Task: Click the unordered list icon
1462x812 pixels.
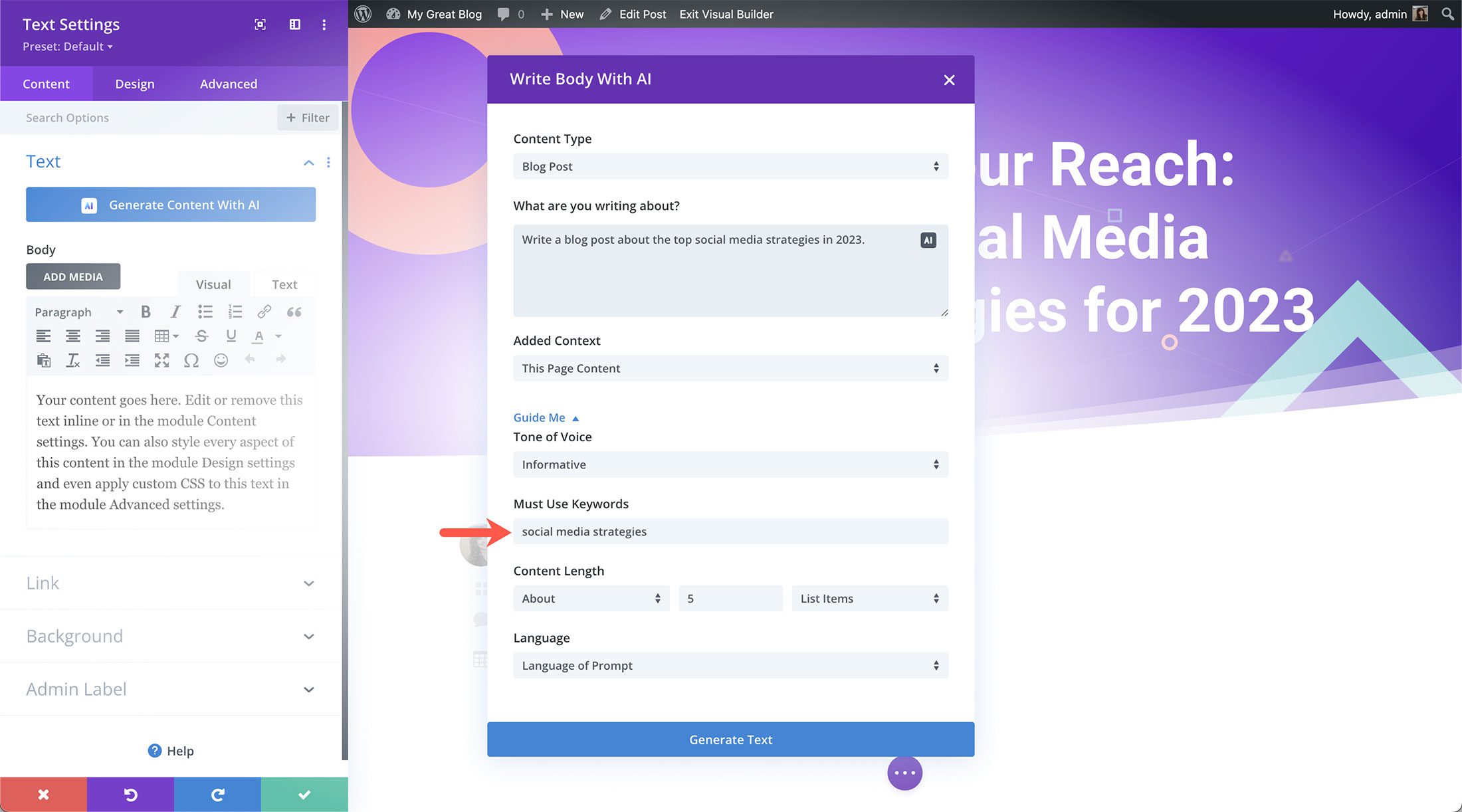Action: (x=203, y=311)
